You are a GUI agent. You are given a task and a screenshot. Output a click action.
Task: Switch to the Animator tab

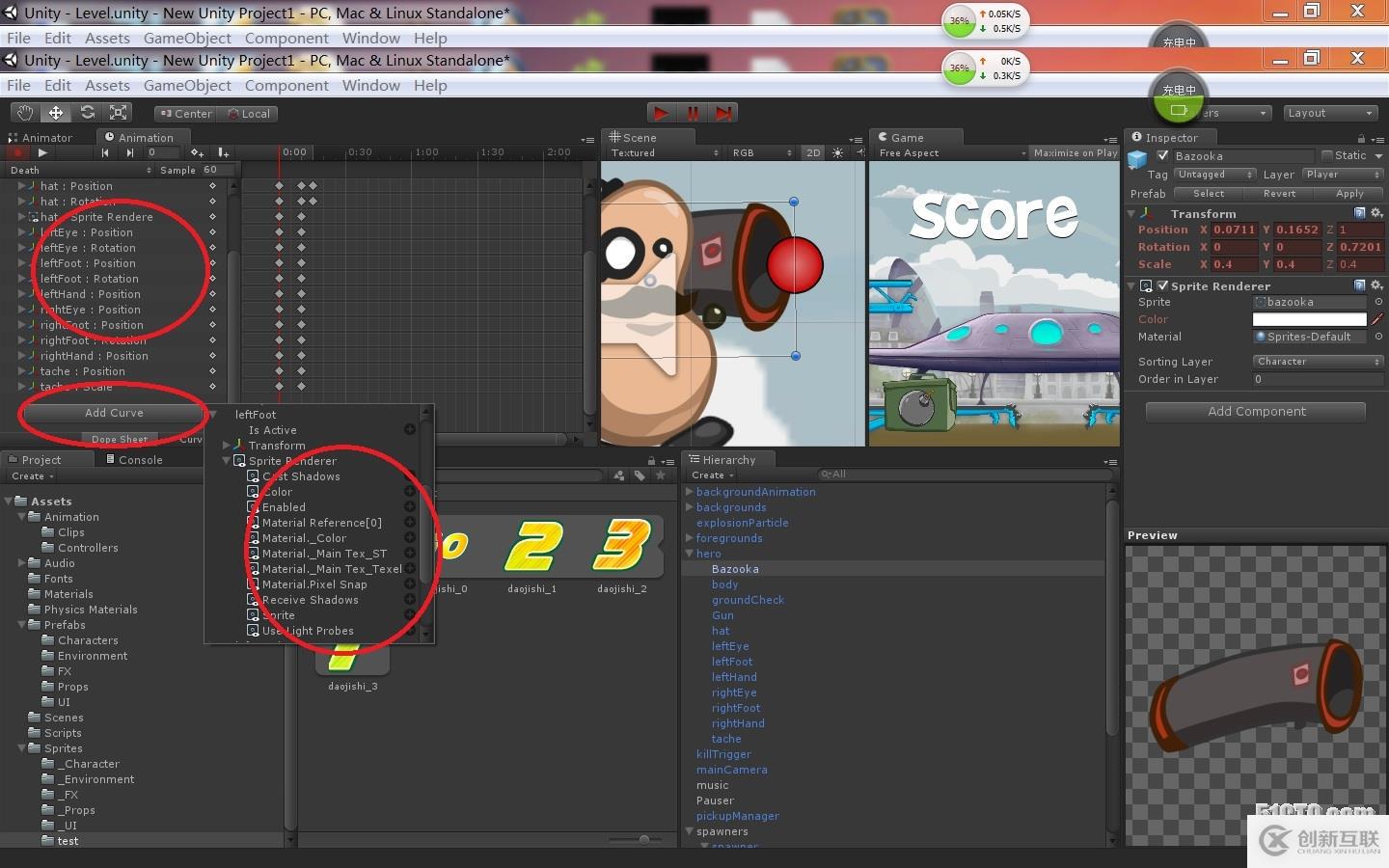point(40,138)
